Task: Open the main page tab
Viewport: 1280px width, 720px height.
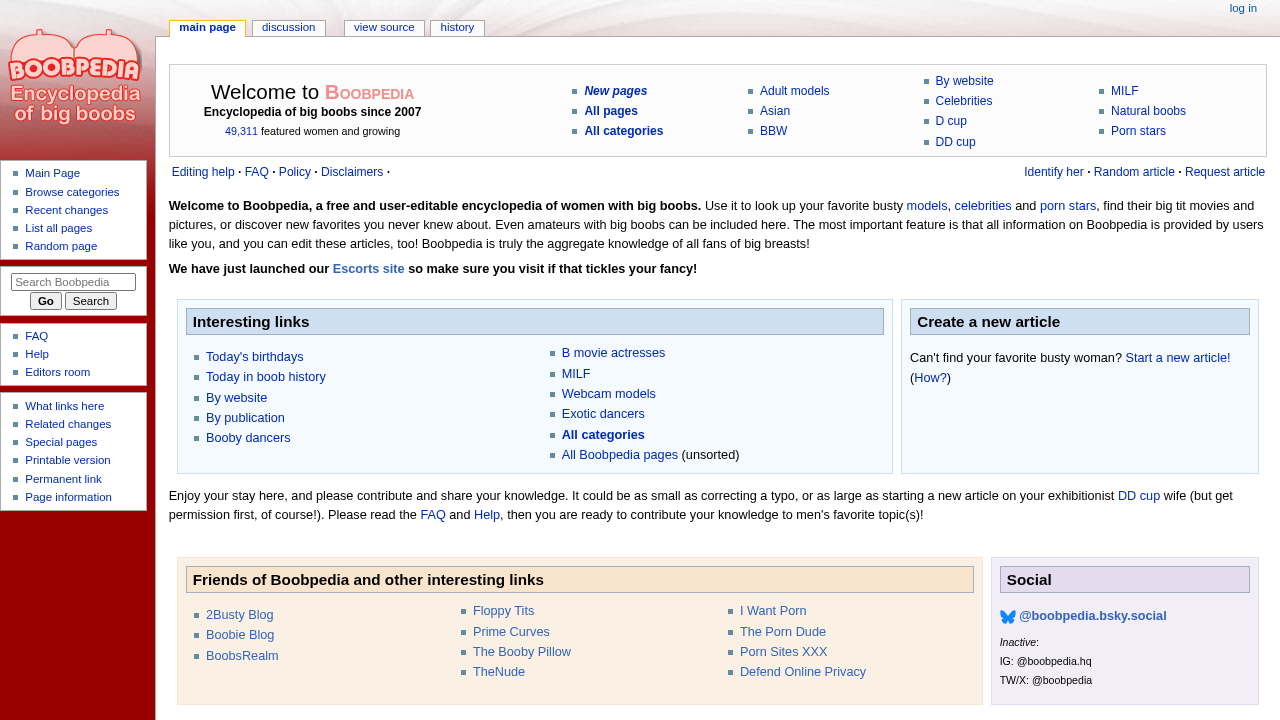Action: pos(207,28)
